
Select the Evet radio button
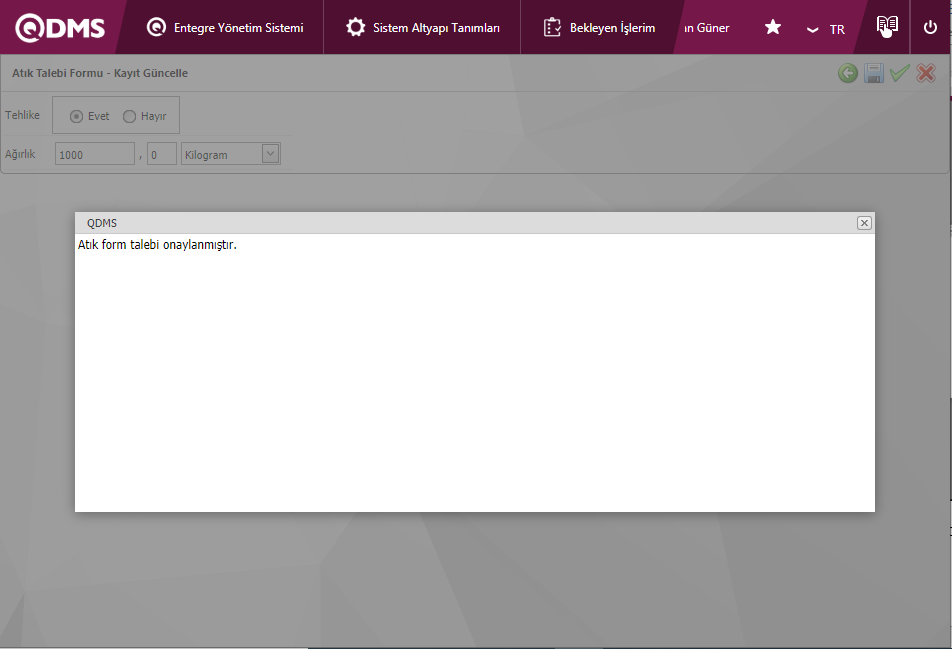click(76, 116)
